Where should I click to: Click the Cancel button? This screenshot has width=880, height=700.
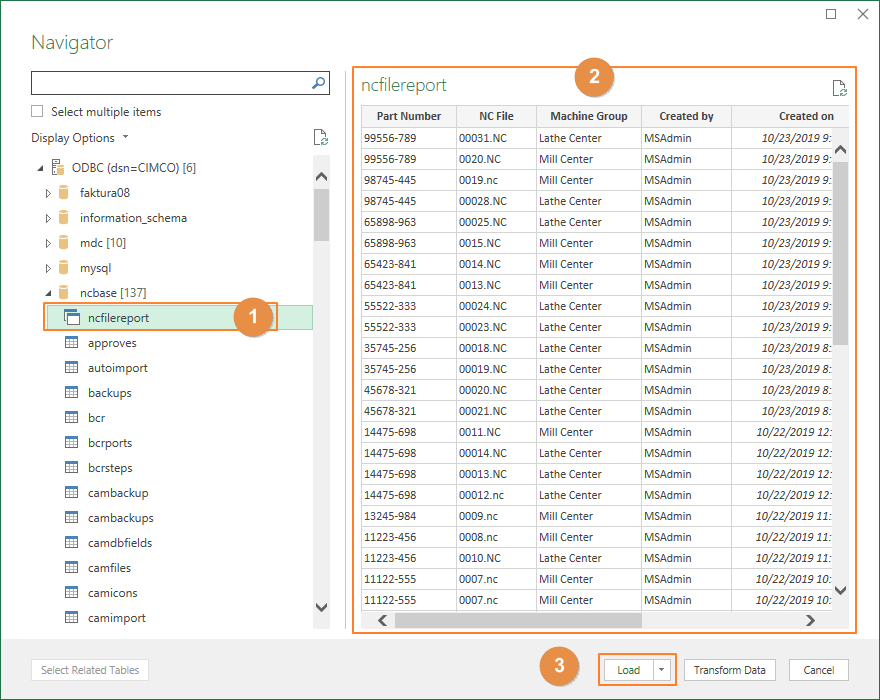(x=818, y=670)
